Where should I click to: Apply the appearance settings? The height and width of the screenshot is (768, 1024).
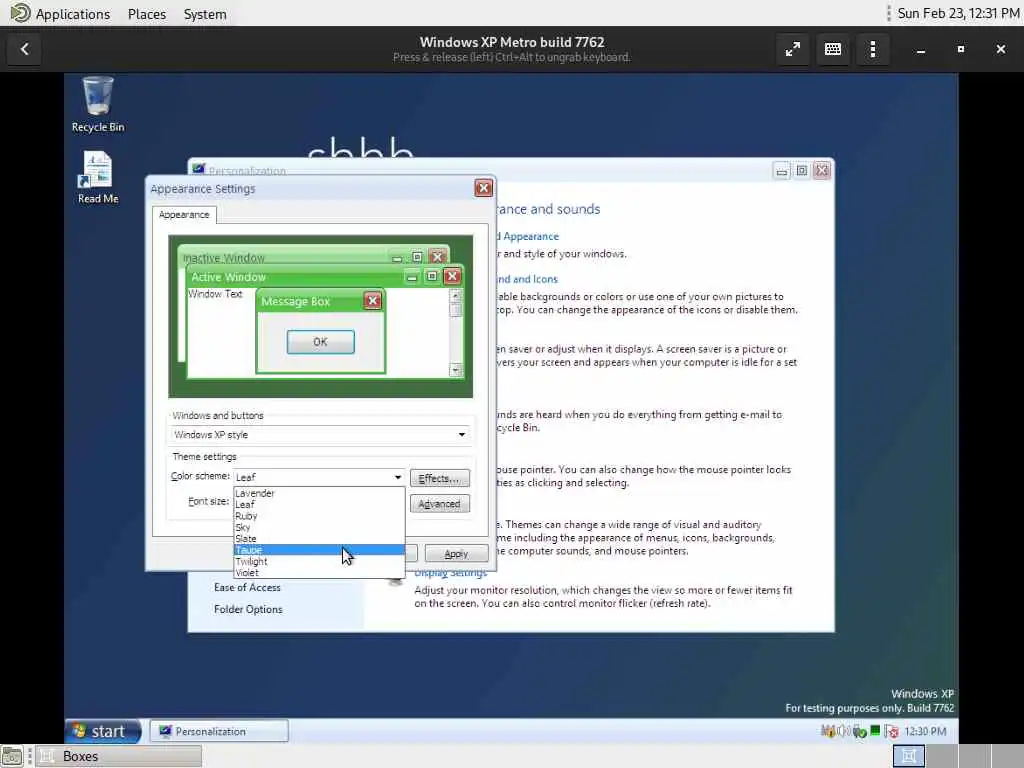pyautogui.click(x=456, y=553)
